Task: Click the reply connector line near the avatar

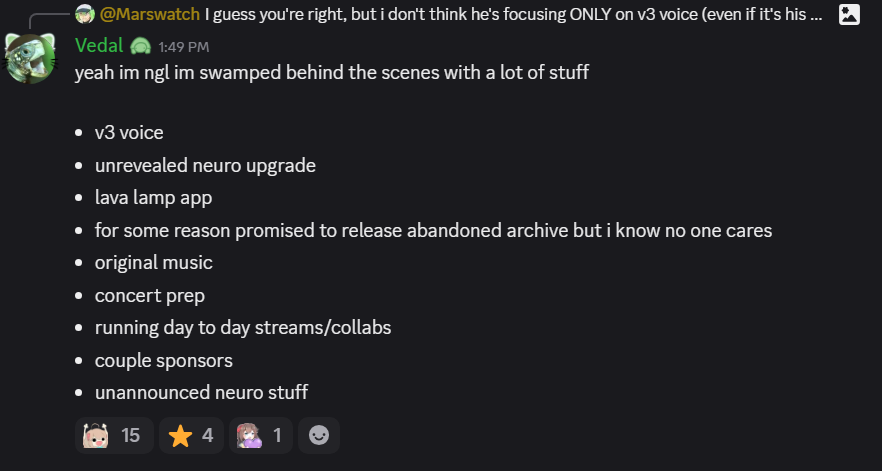Action: tap(48, 19)
